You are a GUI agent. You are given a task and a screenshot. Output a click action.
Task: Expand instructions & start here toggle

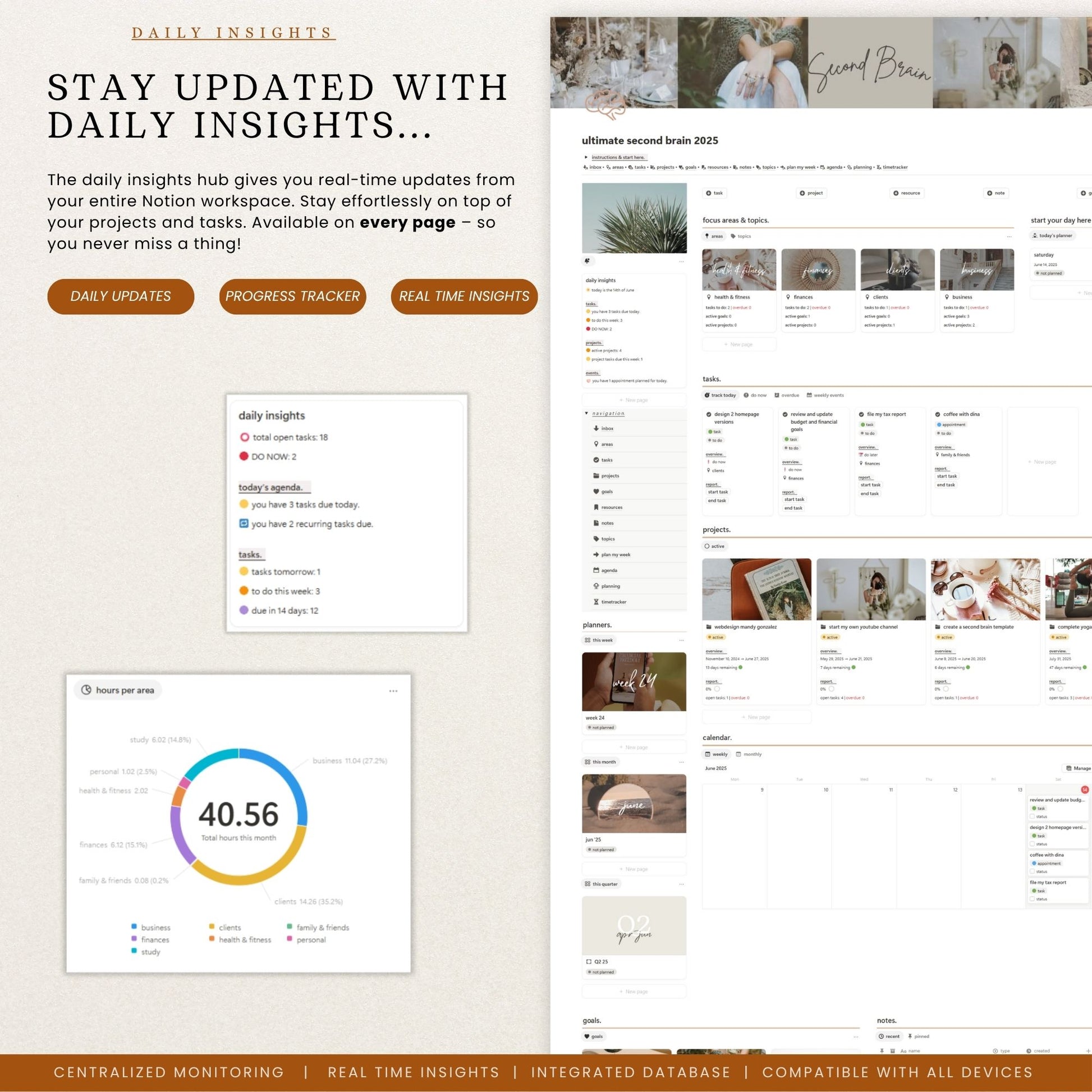pyautogui.click(x=586, y=157)
